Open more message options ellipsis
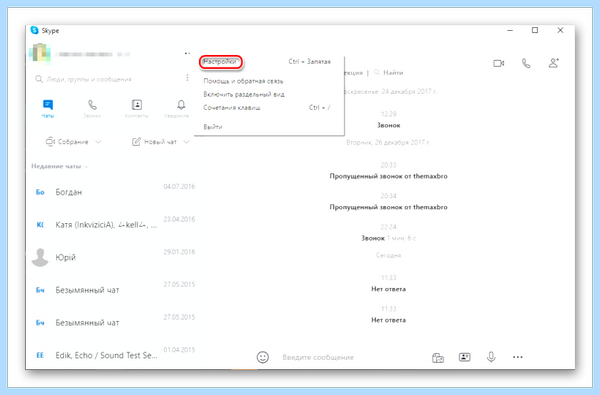The height and width of the screenshot is (395, 600). point(518,357)
